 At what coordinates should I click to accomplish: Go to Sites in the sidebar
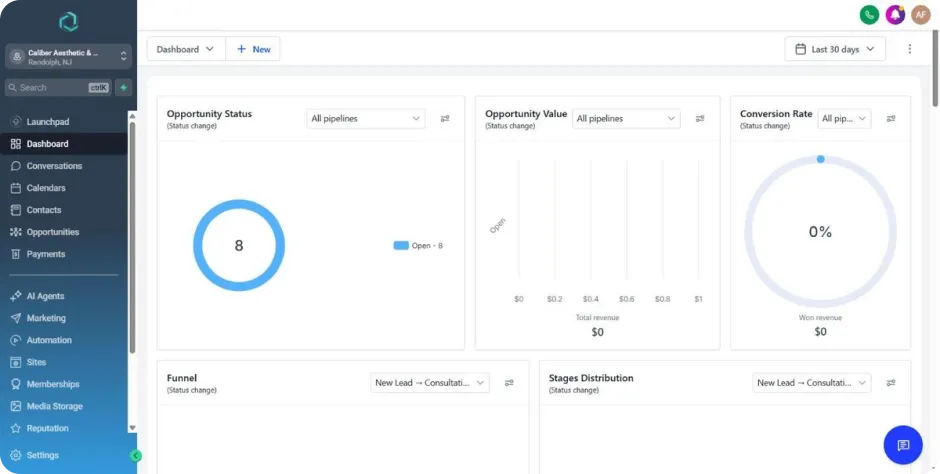(65, 362)
